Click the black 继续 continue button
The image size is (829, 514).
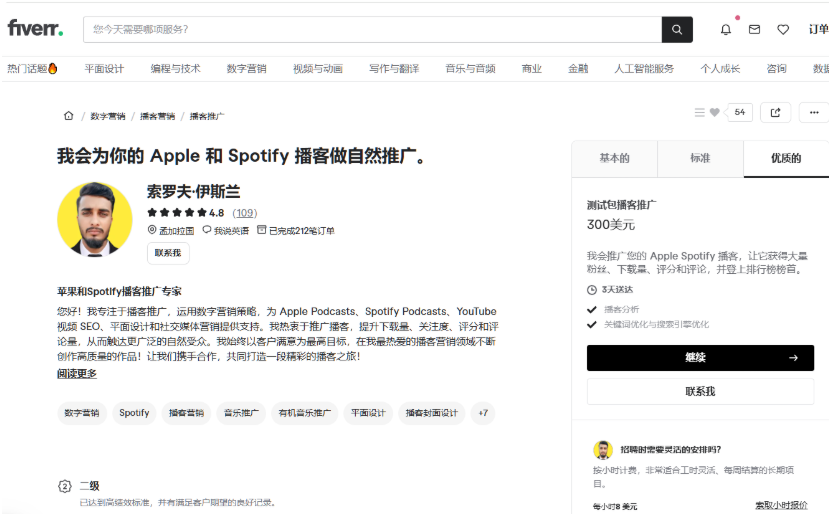(x=700, y=358)
